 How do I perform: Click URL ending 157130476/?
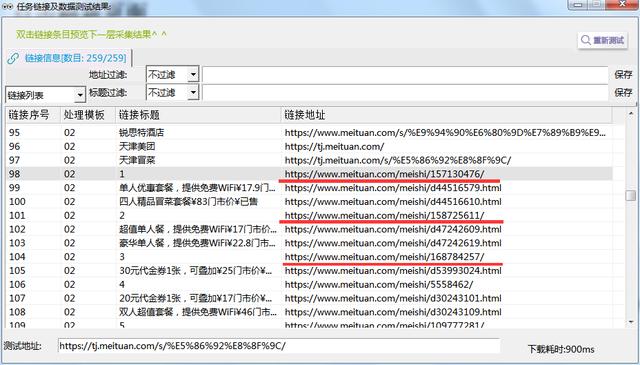(384, 174)
